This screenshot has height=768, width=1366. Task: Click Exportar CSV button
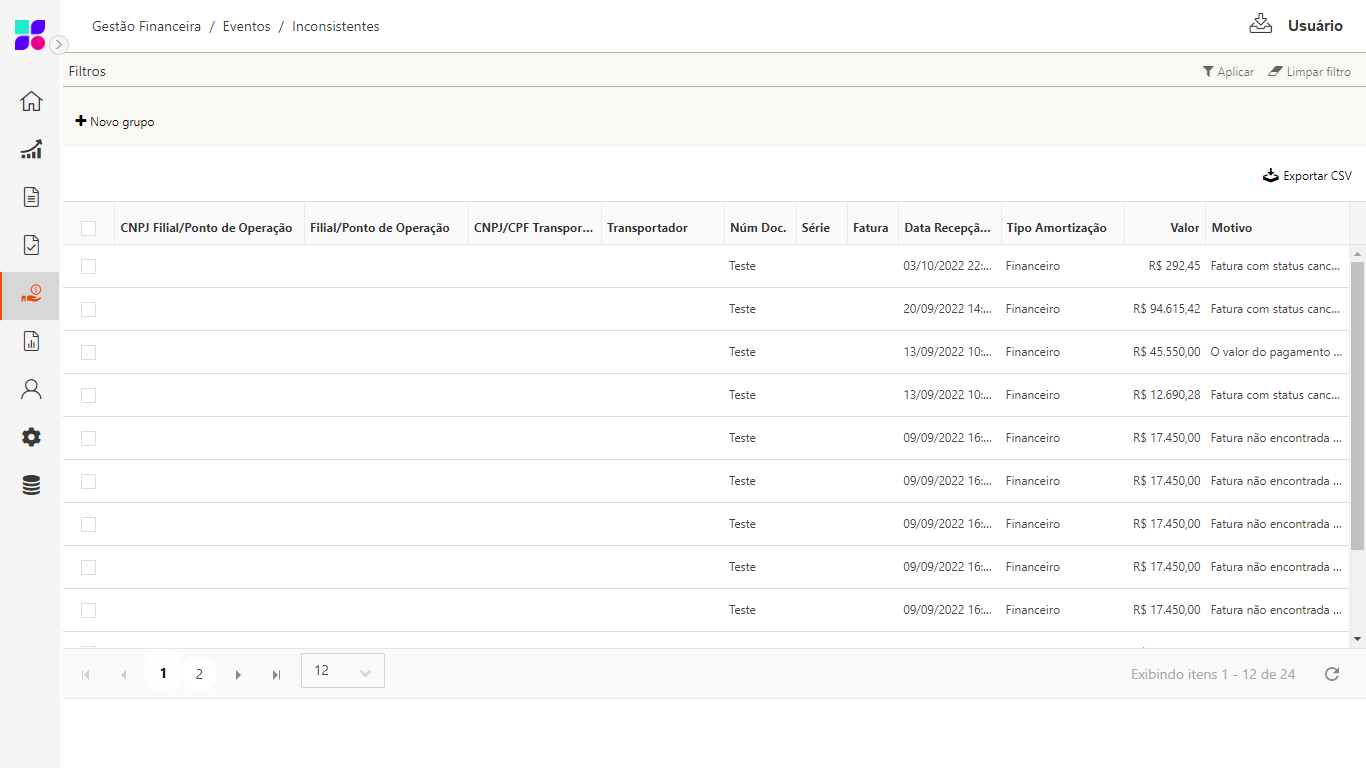coord(1307,176)
